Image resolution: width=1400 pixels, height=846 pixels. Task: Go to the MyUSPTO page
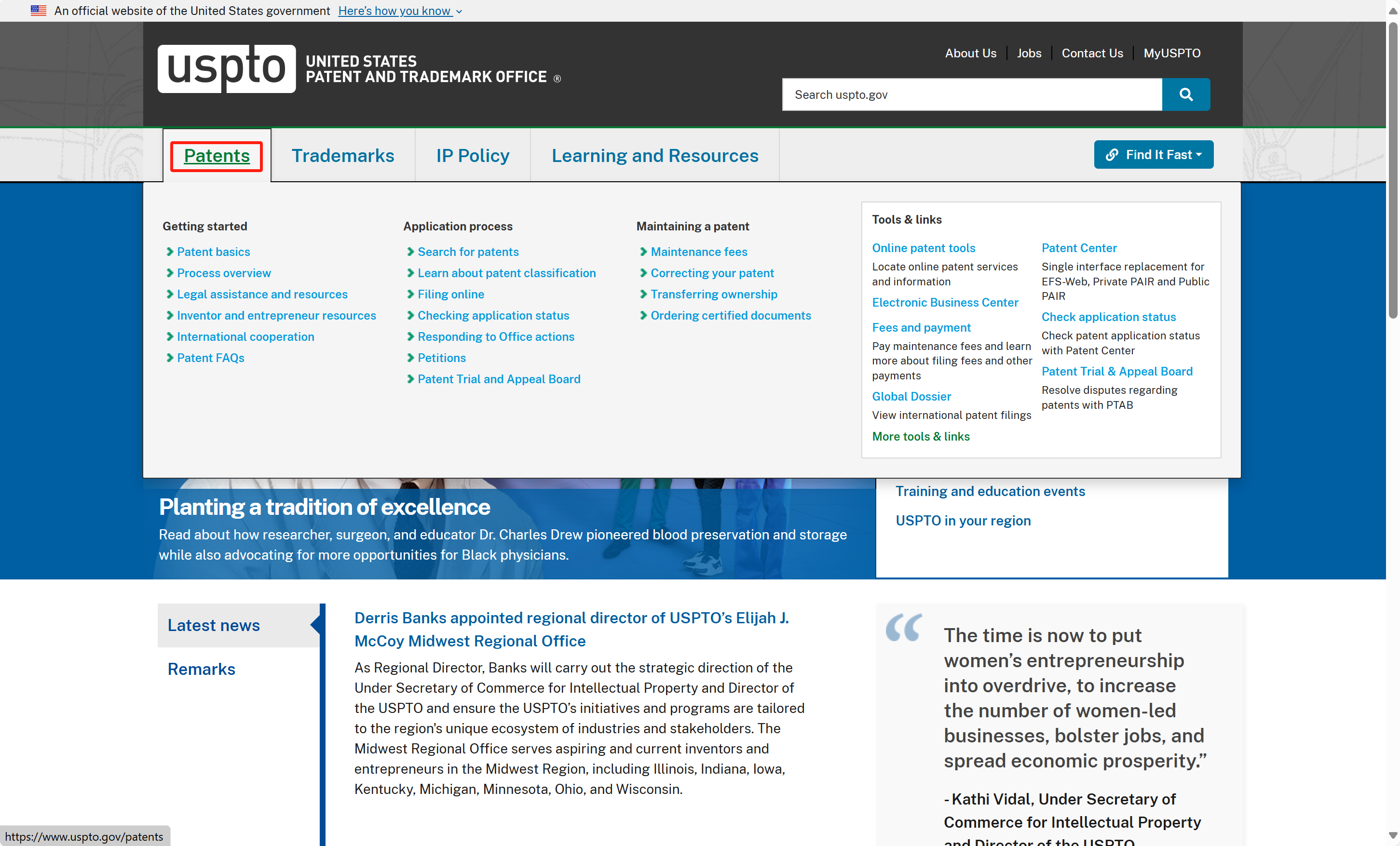(1171, 53)
